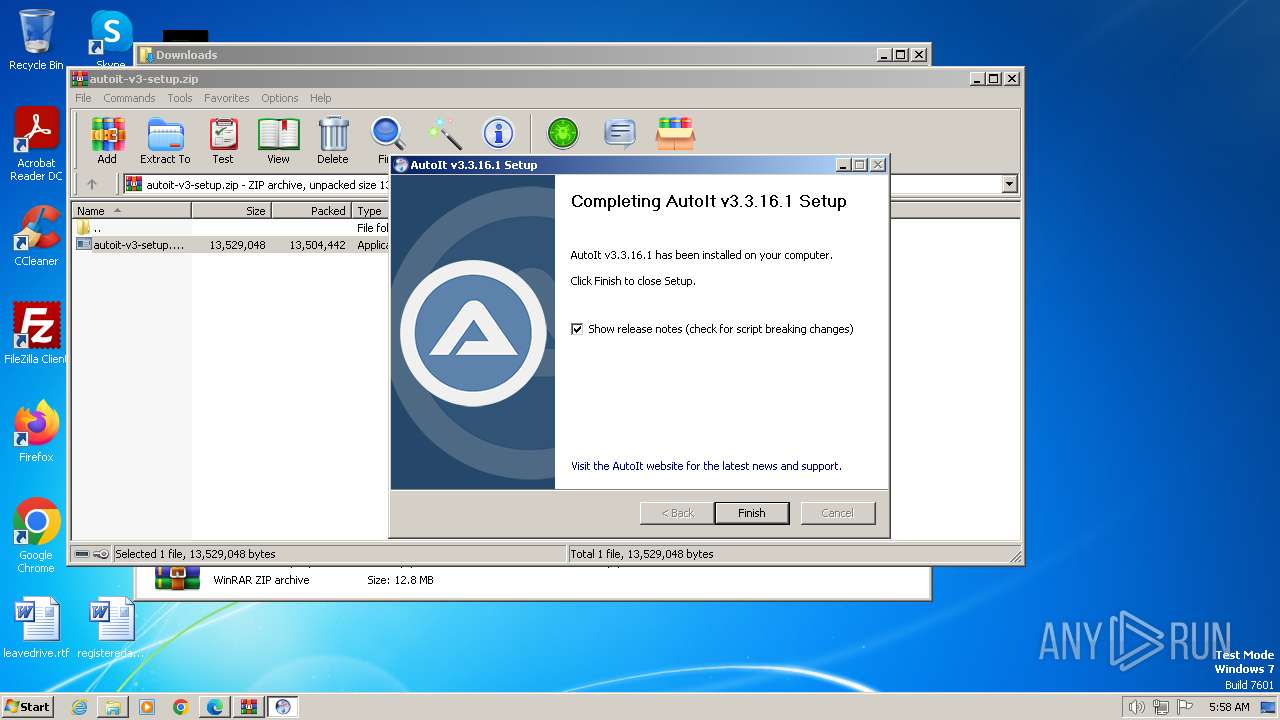Open leavedrive.rtf document on desktop
The height and width of the screenshot is (720, 1280).
[36, 628]
